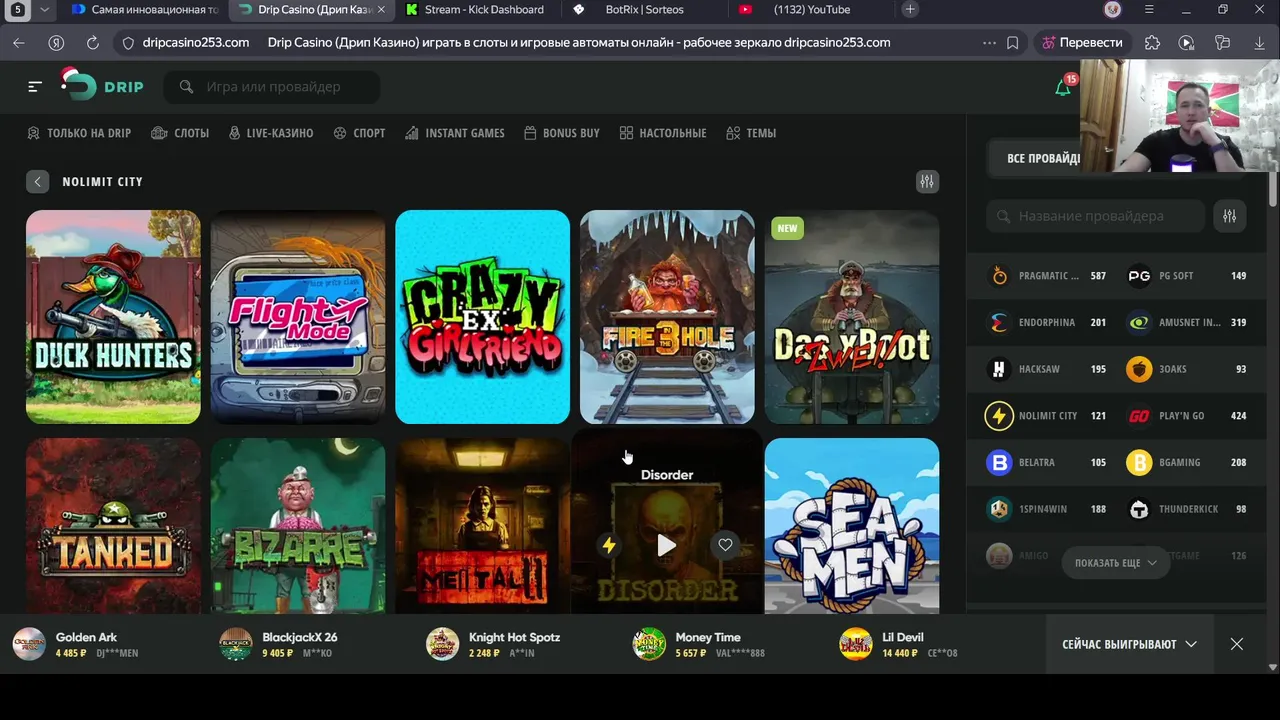This screenshot has width=1280, height=720.
Task: Open Knight Hot Spotz from winners ticker
Action: (x=492, y=645)
